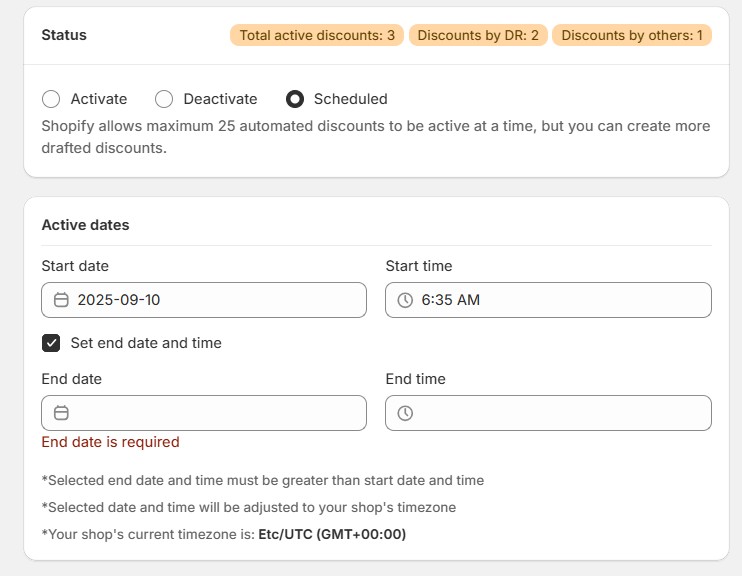Click the Status section heading

pos(64,35)
